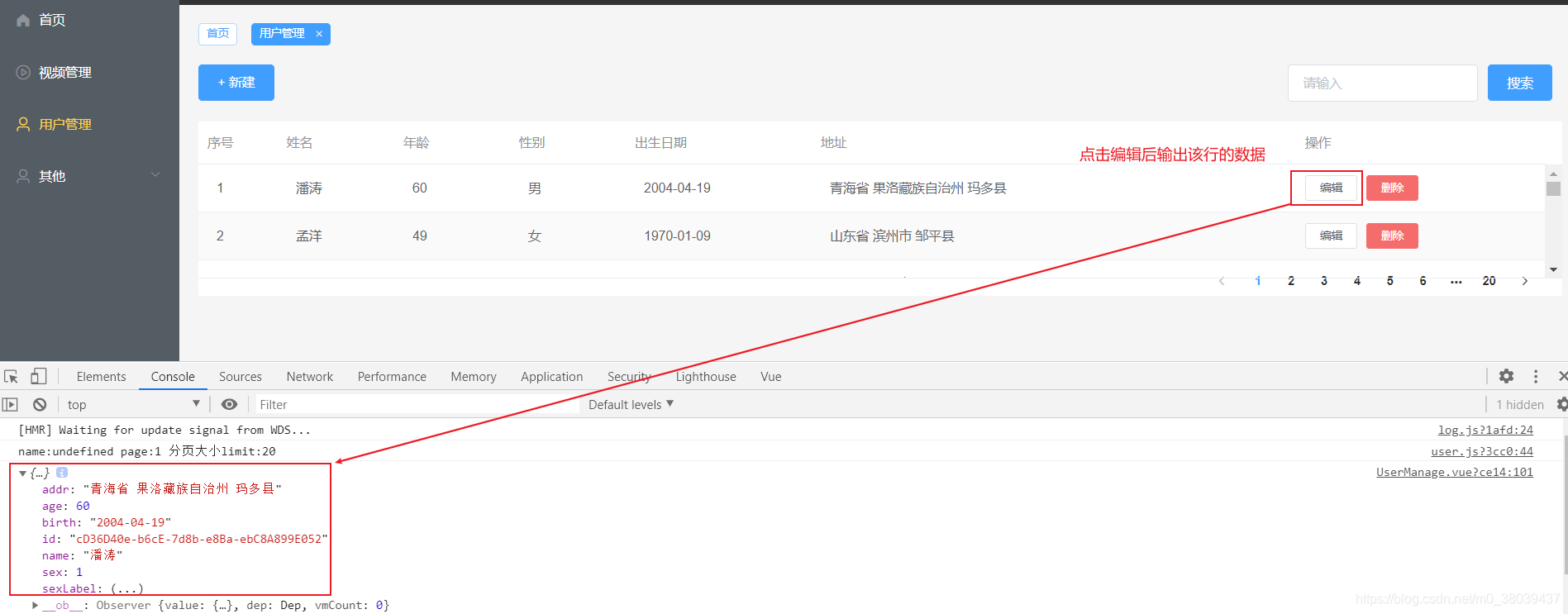This screenshot has width=1568, height=614.
Task: Click the 其他 user icon
Action: click(x=23, y=176)
